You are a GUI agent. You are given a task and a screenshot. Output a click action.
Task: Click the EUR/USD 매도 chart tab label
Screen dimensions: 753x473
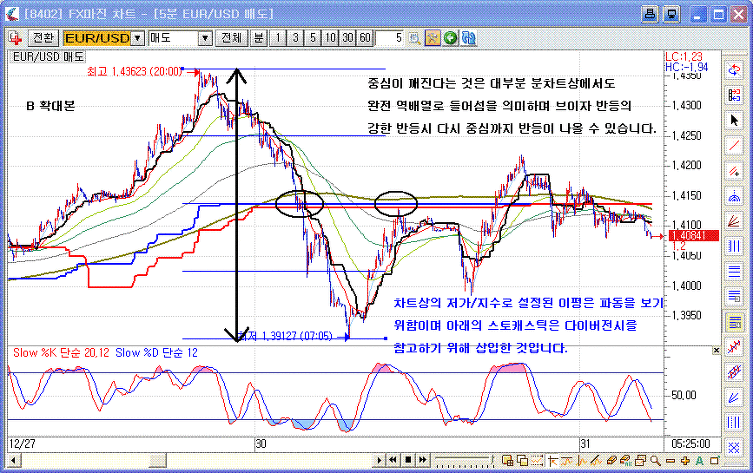(48, 57)
